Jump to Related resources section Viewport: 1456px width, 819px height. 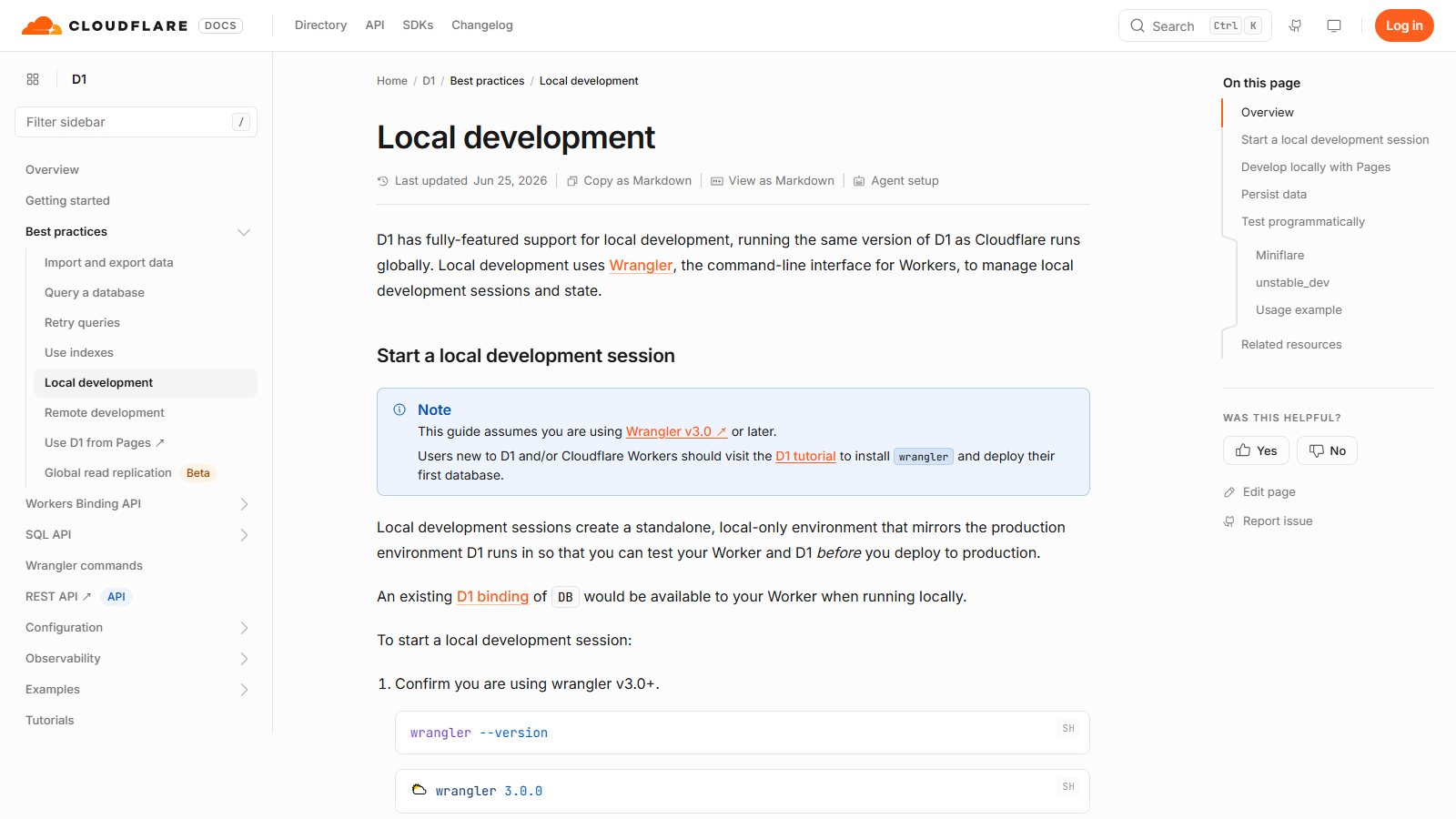(x=1291, y=345)
